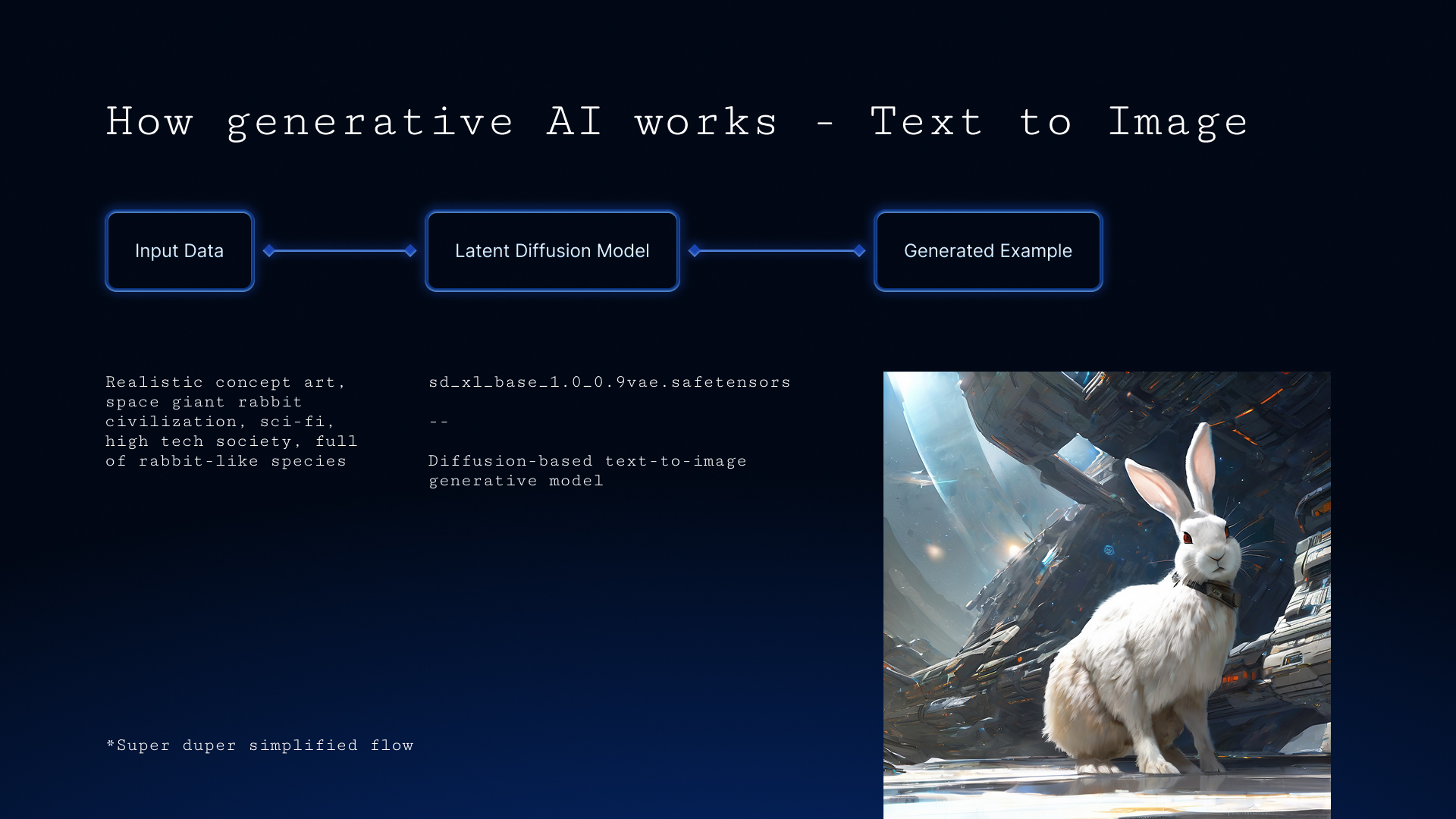This screenshot has width=1456, height=819.
Task: Click the word Image in the title
Action: [x=1178, y=122]
